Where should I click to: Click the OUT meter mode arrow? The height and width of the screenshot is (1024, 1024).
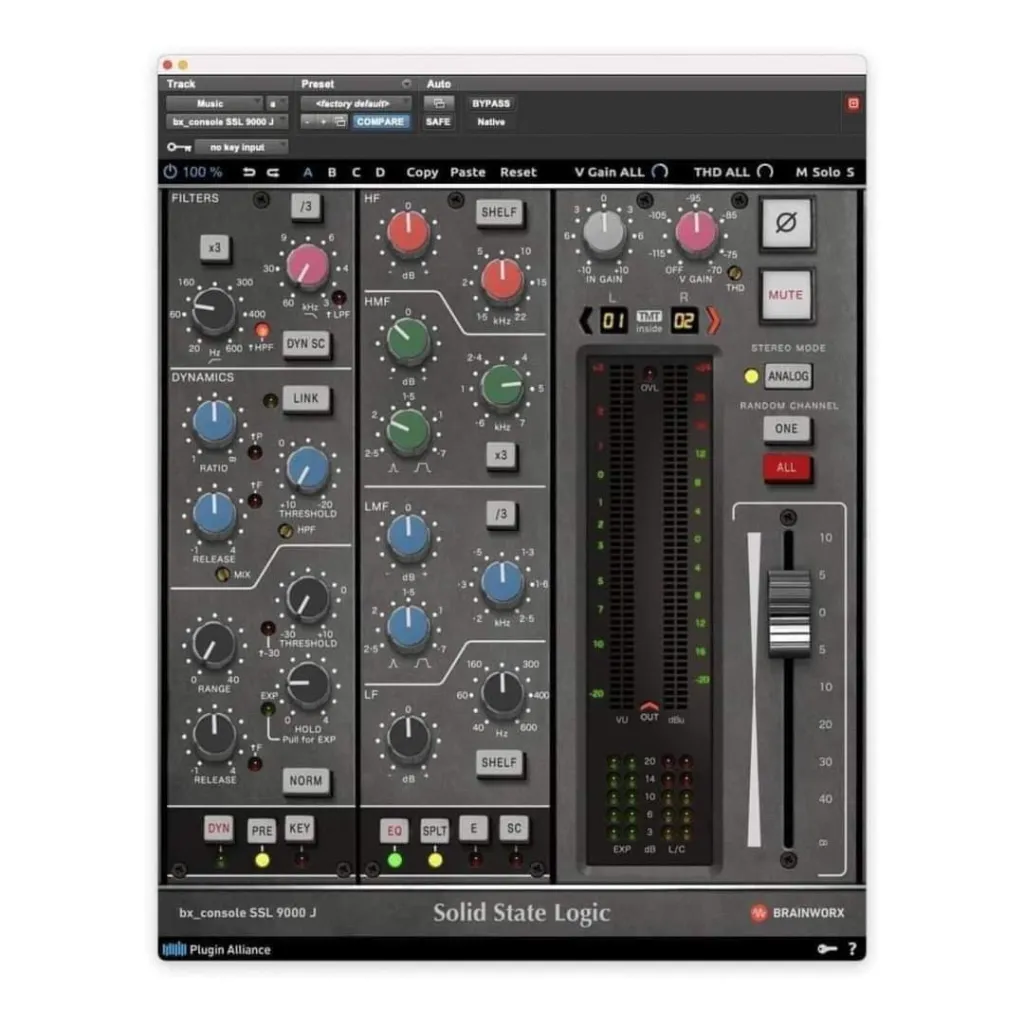click(x=649, y=707)
